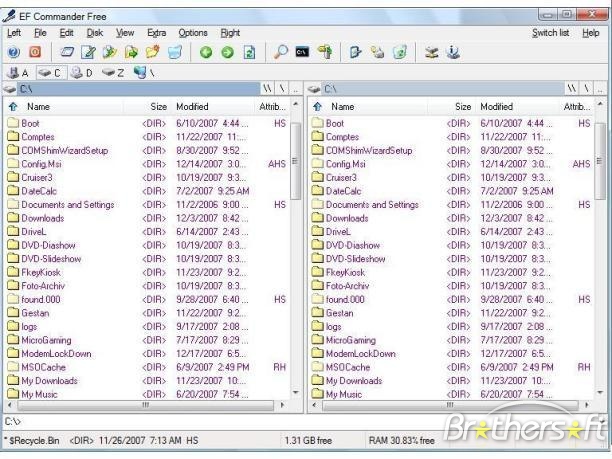The width and height of the screenshot is (612, 459).
Task: Click right panel vertical scrollbar thumb
Action: coord(600,160)
